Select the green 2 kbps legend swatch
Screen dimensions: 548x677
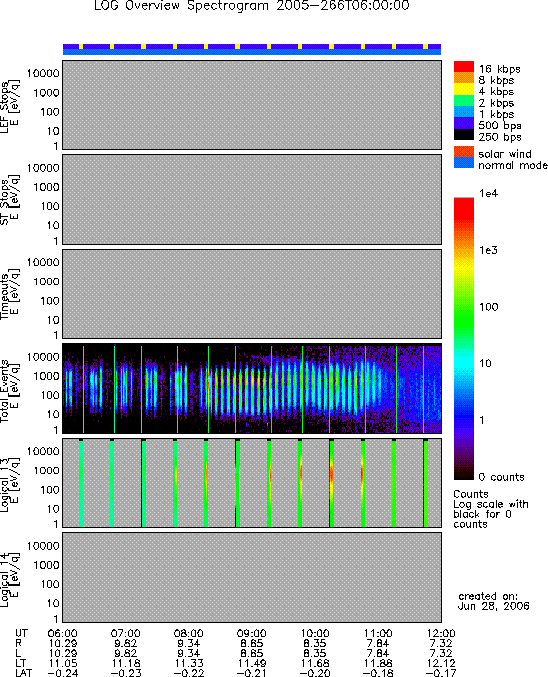pyautogui.click(x=464, y=101)
